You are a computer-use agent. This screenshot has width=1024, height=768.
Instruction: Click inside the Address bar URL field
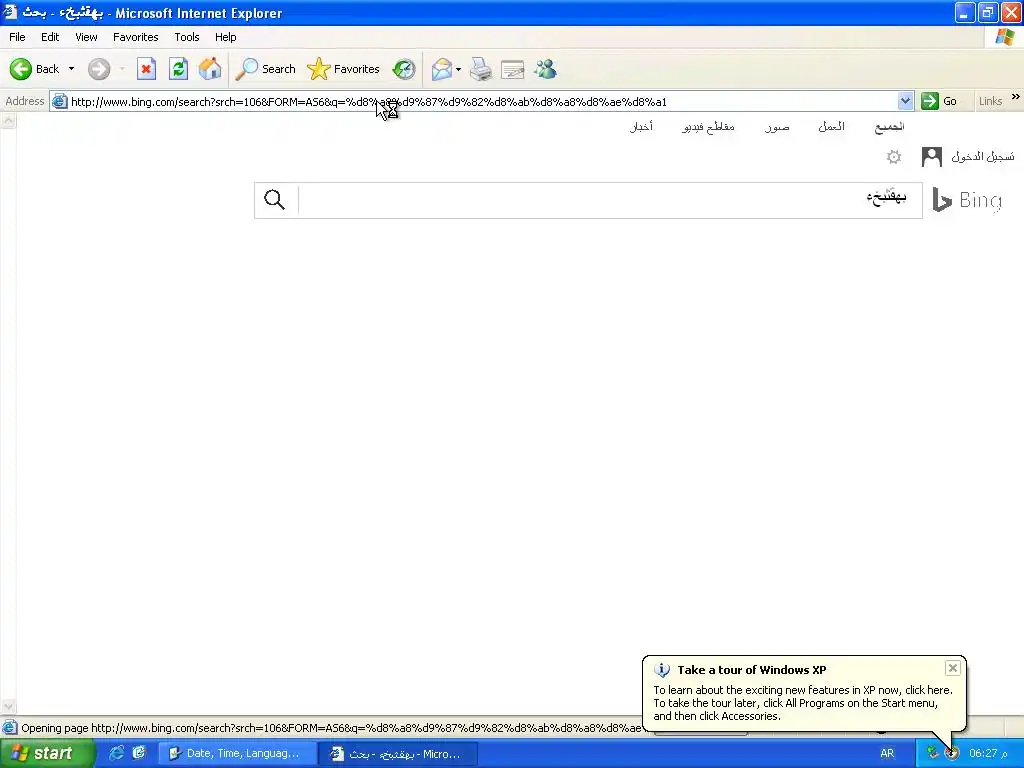click(482, 102)
